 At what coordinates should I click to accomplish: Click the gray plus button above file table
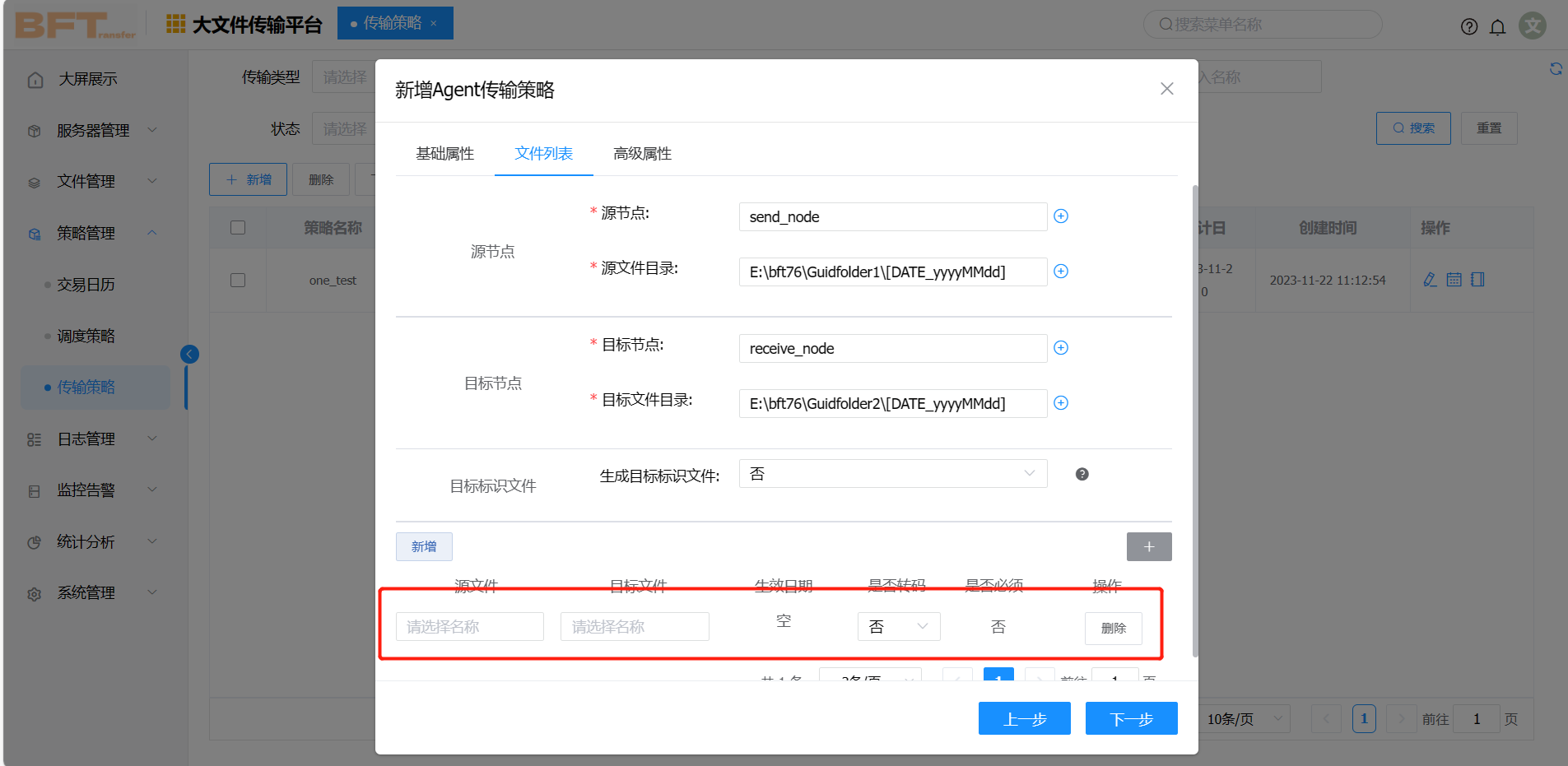coord(1148,547)
